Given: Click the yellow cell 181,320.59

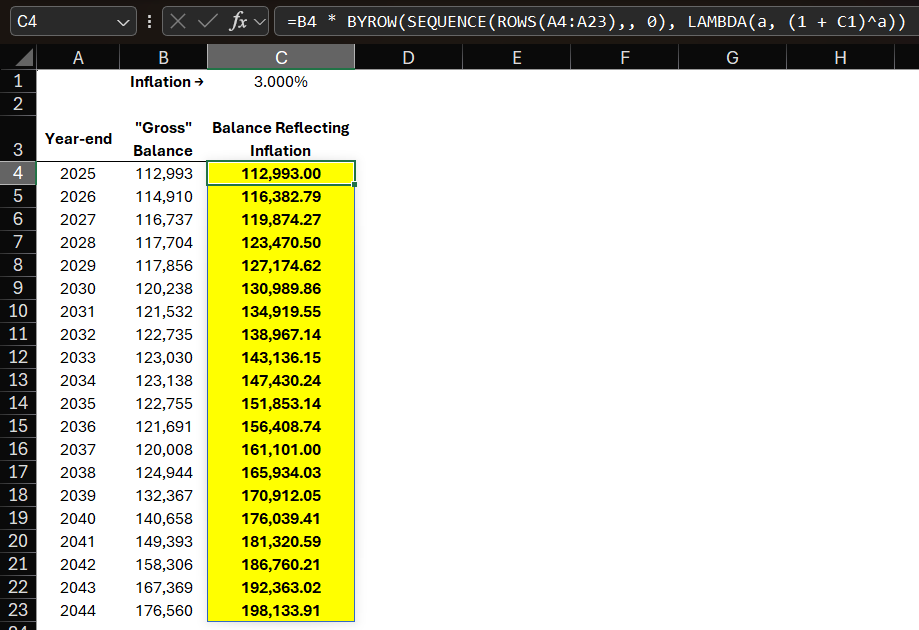Looking at the screenshot, I should [x=281, y=542].
